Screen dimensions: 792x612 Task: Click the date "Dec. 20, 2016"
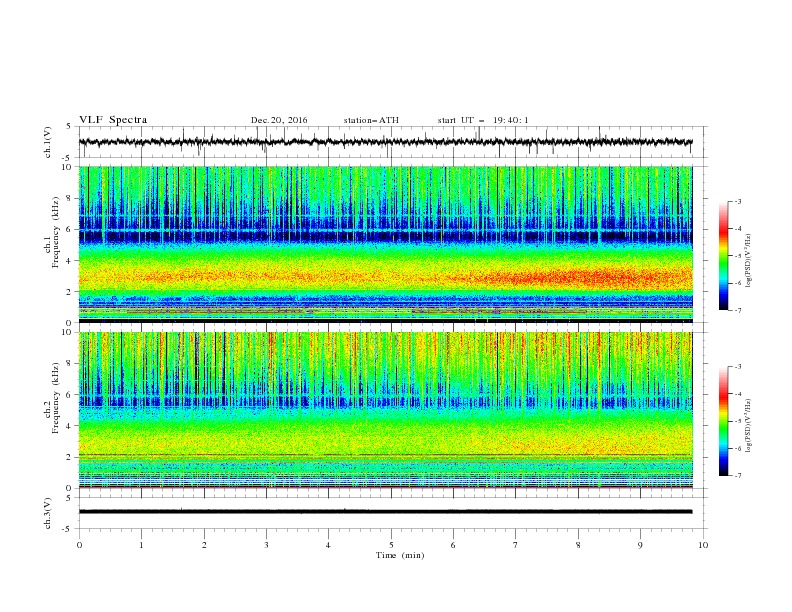(x=279, y=120)
